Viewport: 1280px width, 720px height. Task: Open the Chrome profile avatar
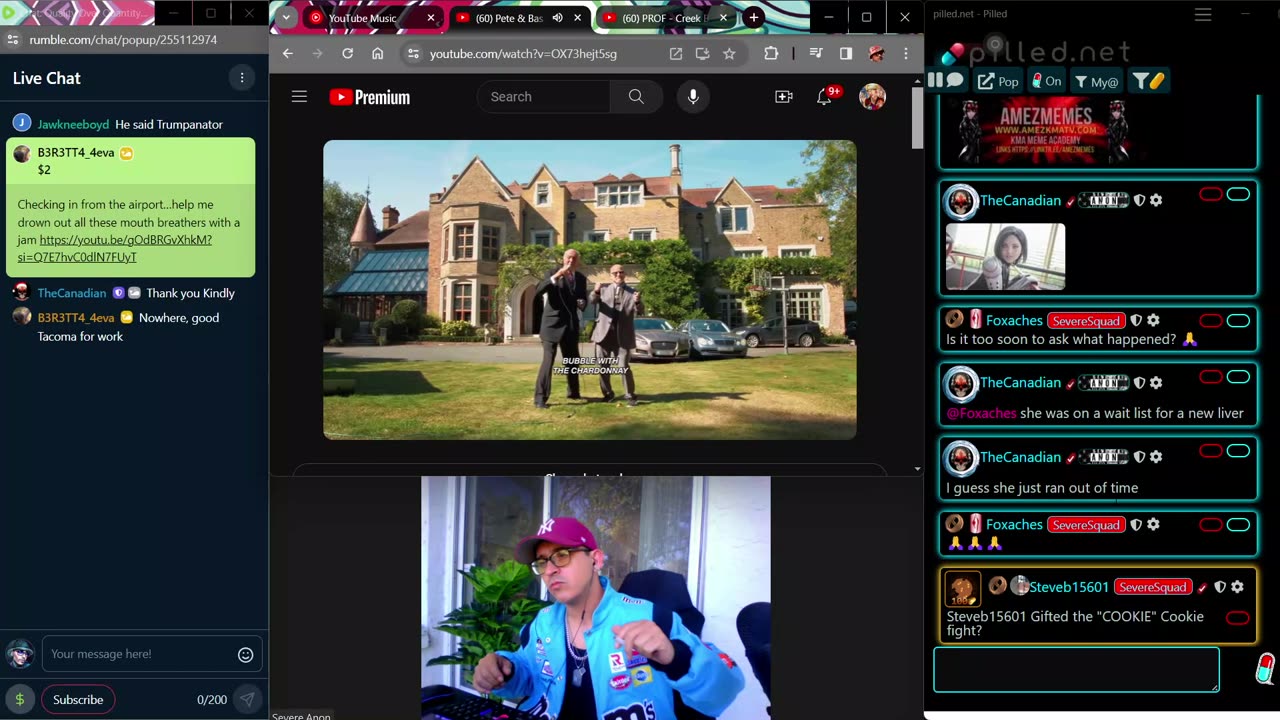coord(876,54)
